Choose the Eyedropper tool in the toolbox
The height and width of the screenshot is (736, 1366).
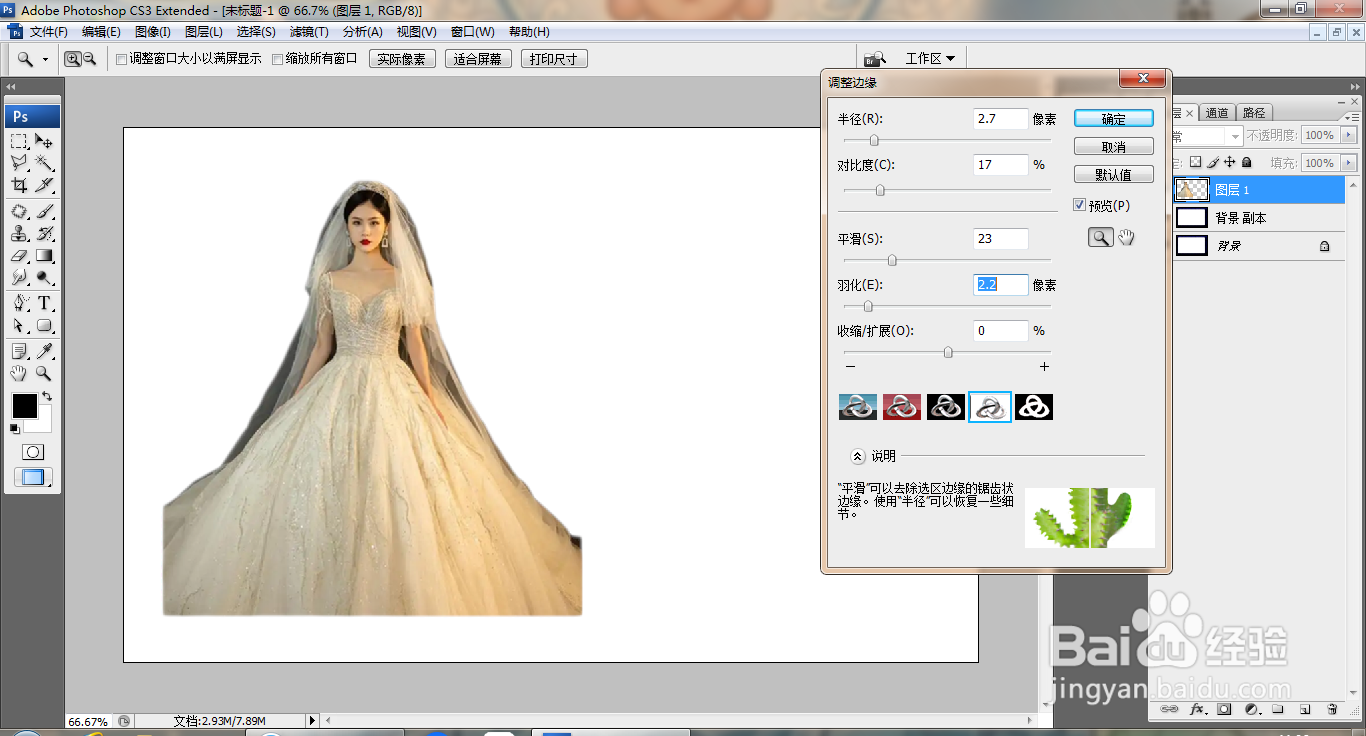(45, 351)
